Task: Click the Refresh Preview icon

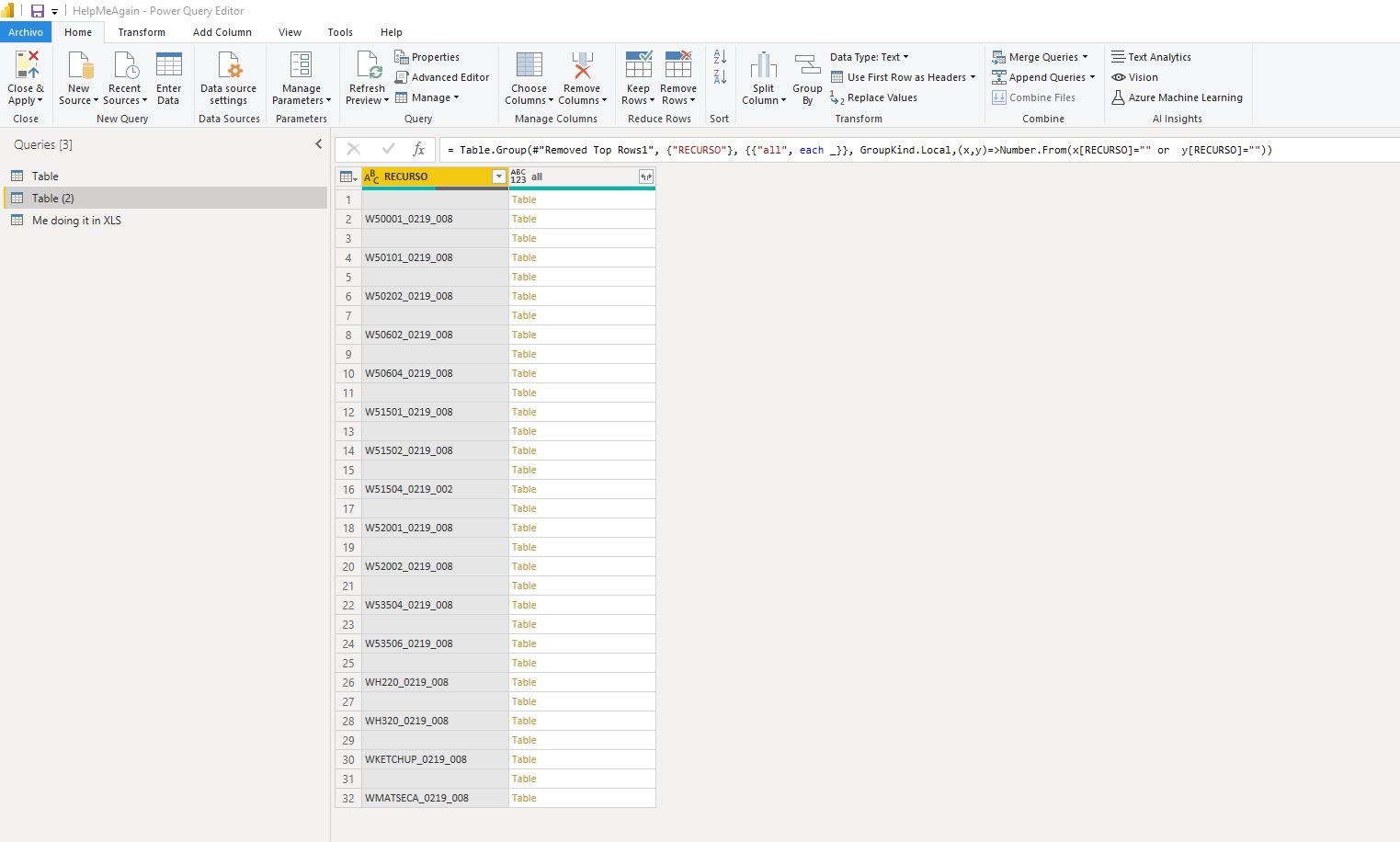Action: (368, 66)
